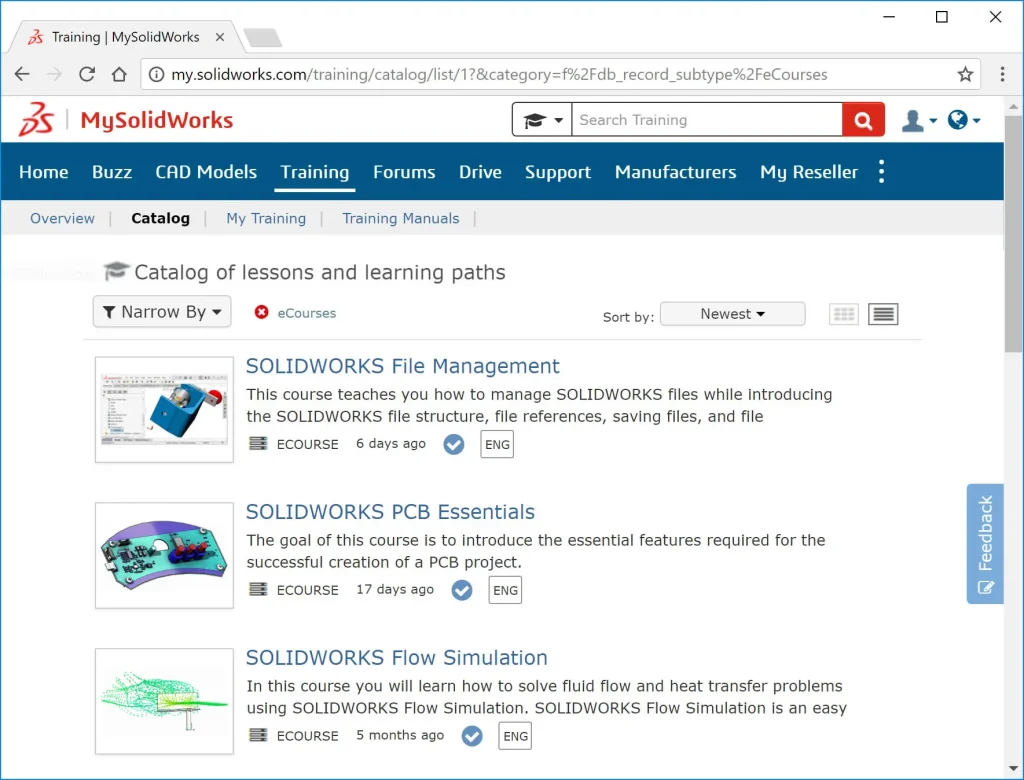Image resolution: width=1024 pixels, height=780 pixels.
Task: Open the SOLIDWORKS PCB Essentials course title
Action: click(390, 512)
